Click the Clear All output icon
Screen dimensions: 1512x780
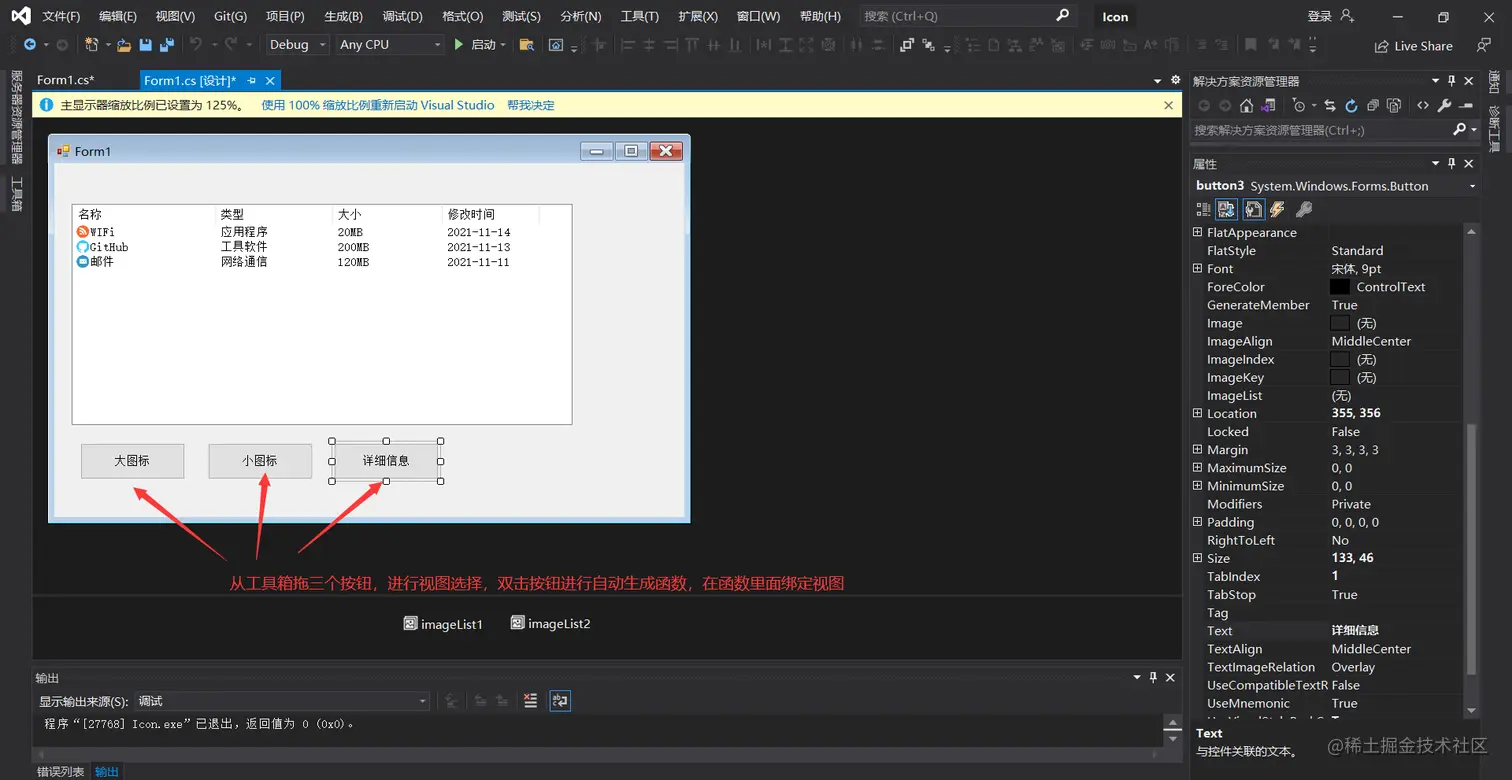(x=531, y=701)
